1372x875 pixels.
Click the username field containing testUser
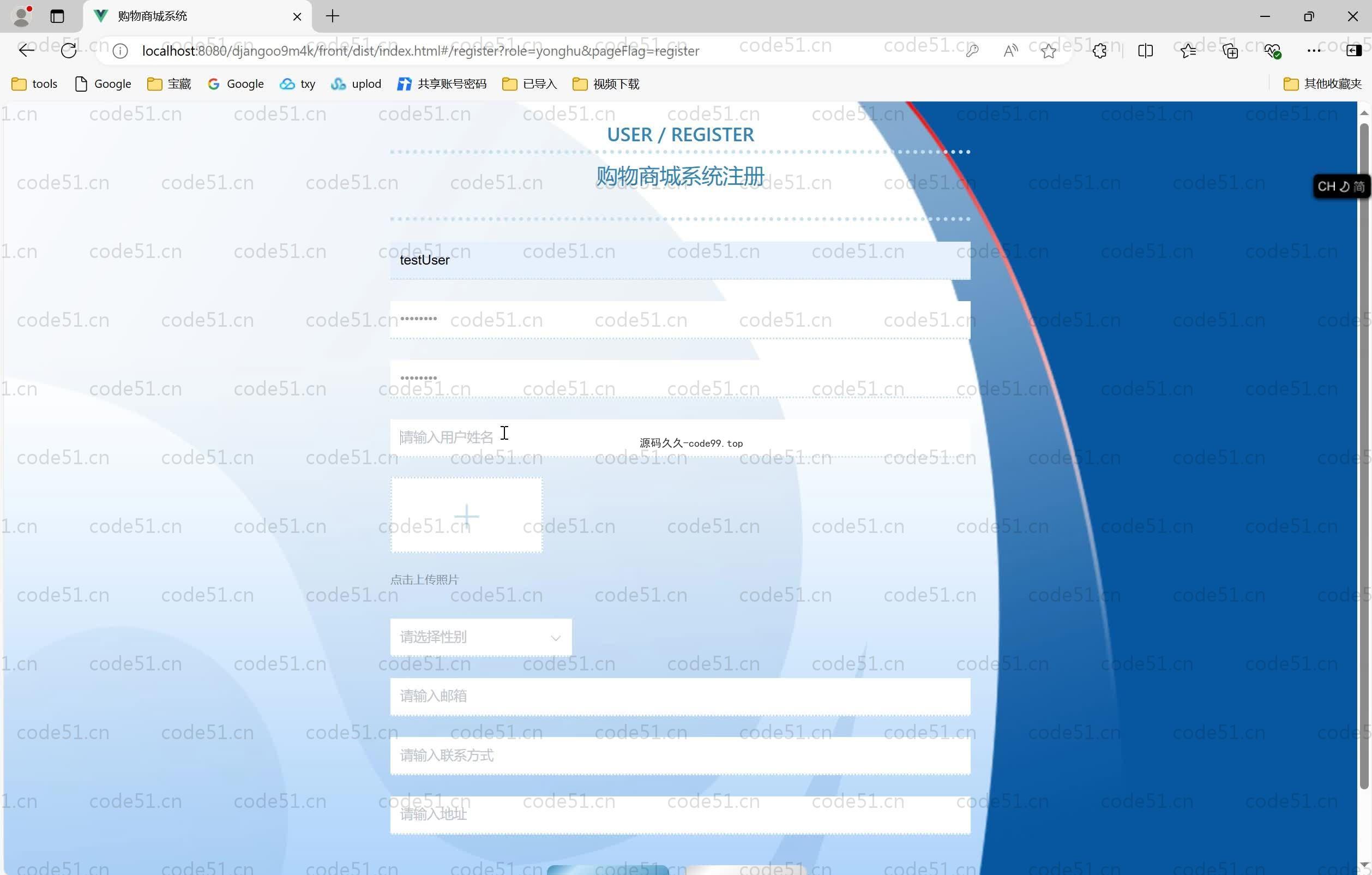pos(680,260)
